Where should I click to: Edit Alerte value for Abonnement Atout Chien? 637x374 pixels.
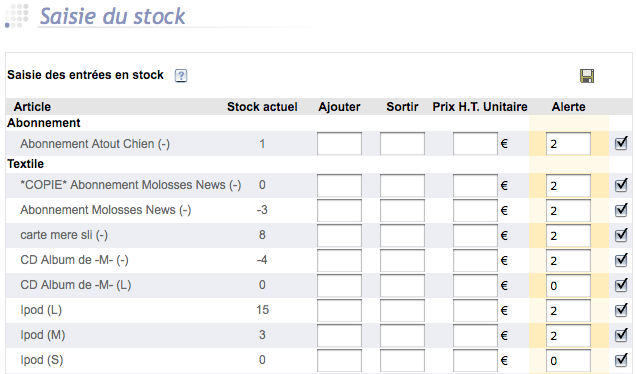click(568, 143)
